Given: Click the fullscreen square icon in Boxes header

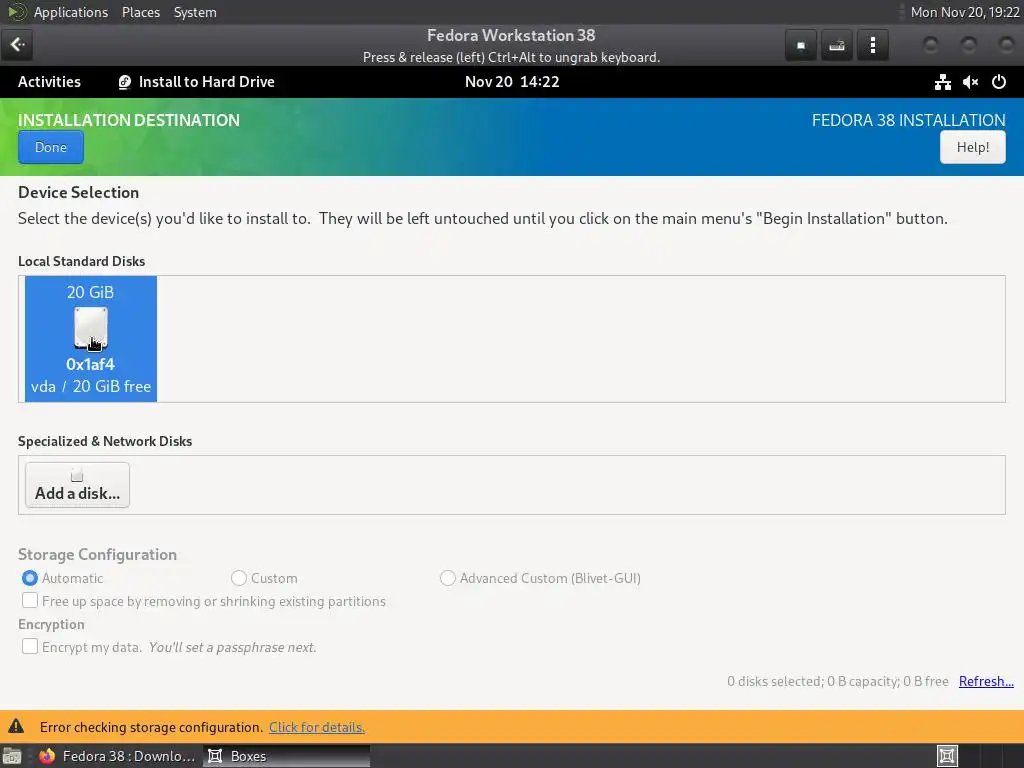Looking at the screenshot, I should (x=801, y=45).
